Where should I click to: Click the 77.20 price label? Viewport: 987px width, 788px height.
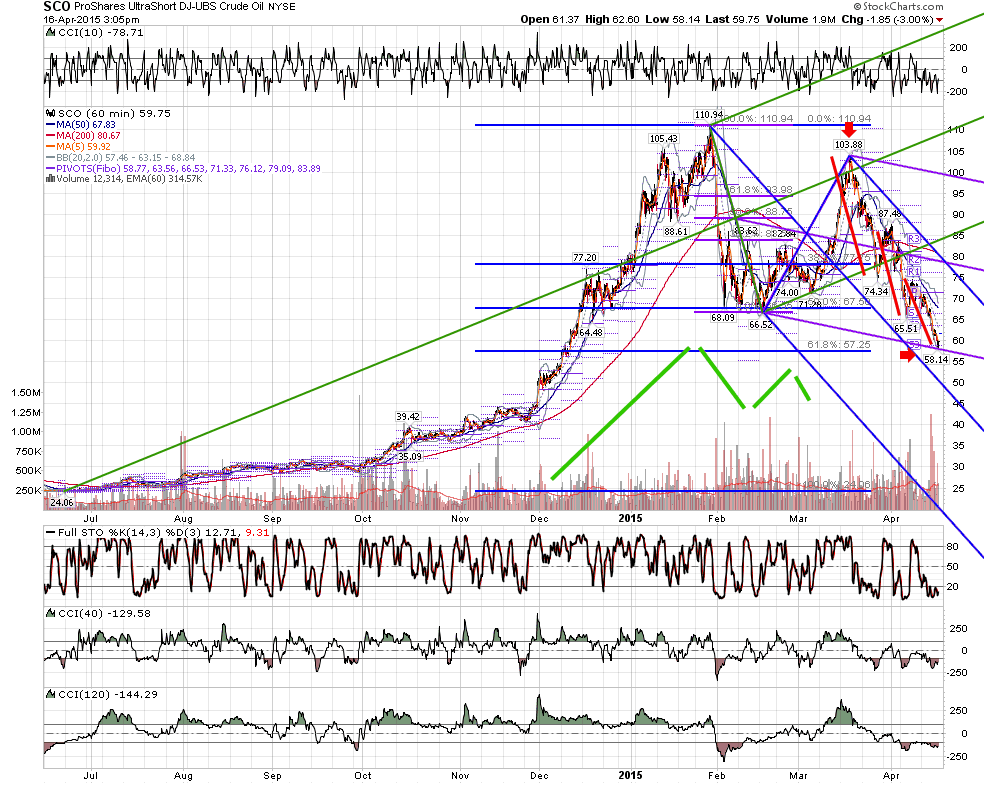point(584,257)
